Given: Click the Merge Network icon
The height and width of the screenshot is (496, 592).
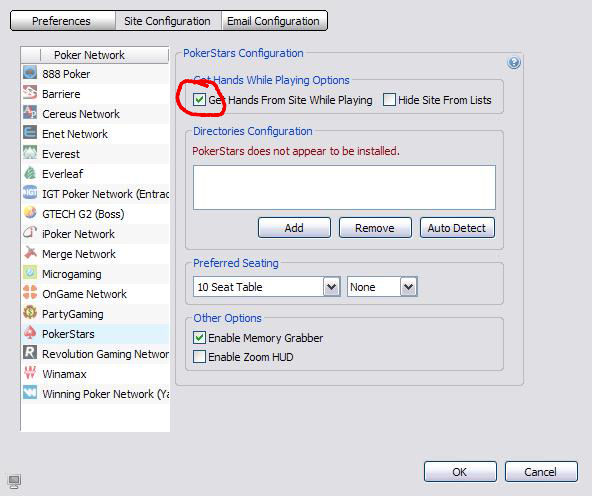Looking at the screenshot, I should click(30, 253).
